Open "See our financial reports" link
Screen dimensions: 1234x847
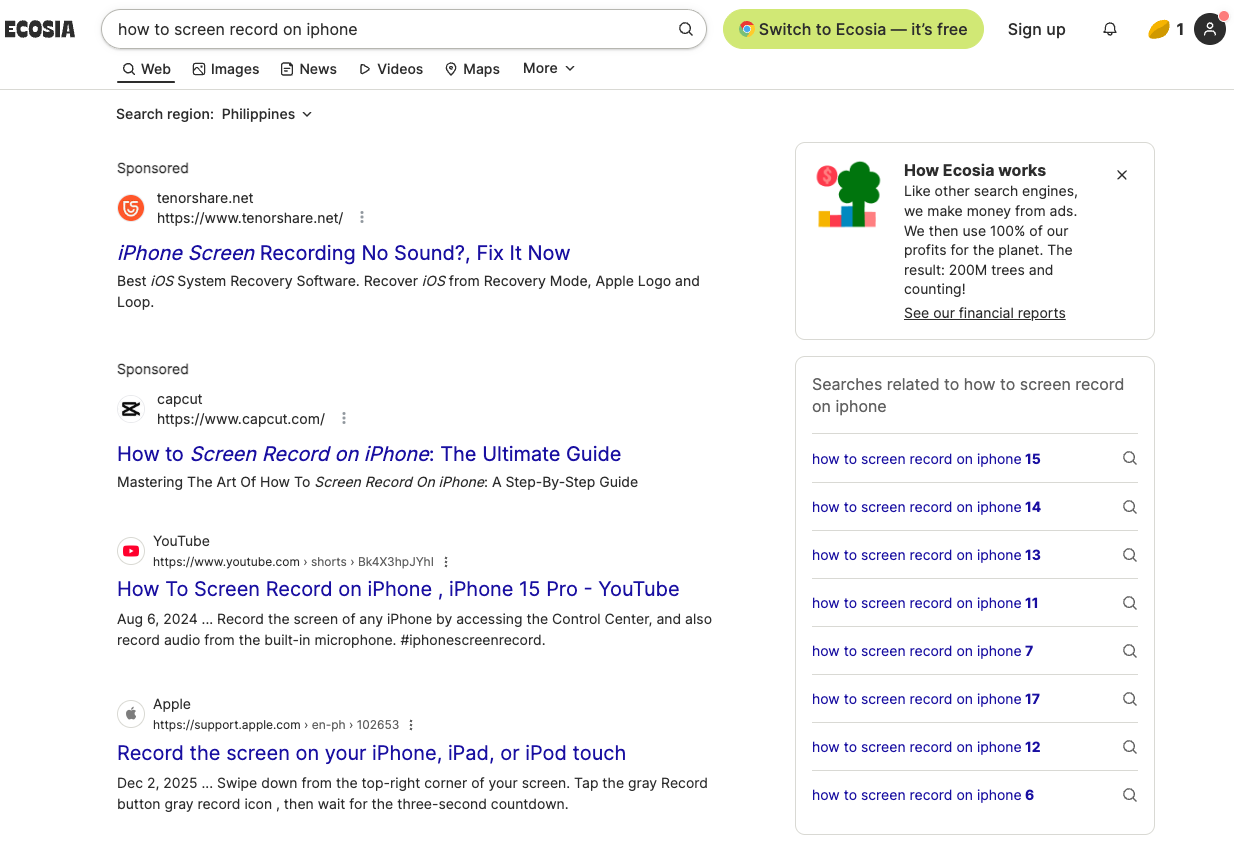point(984,313)
